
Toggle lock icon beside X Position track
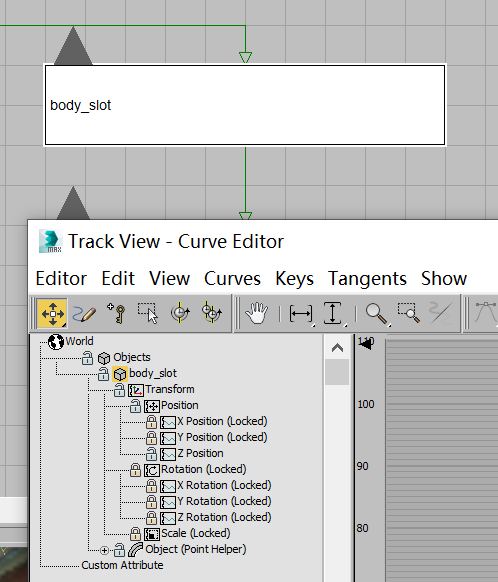pyautogui.click(x=151, y=422)
